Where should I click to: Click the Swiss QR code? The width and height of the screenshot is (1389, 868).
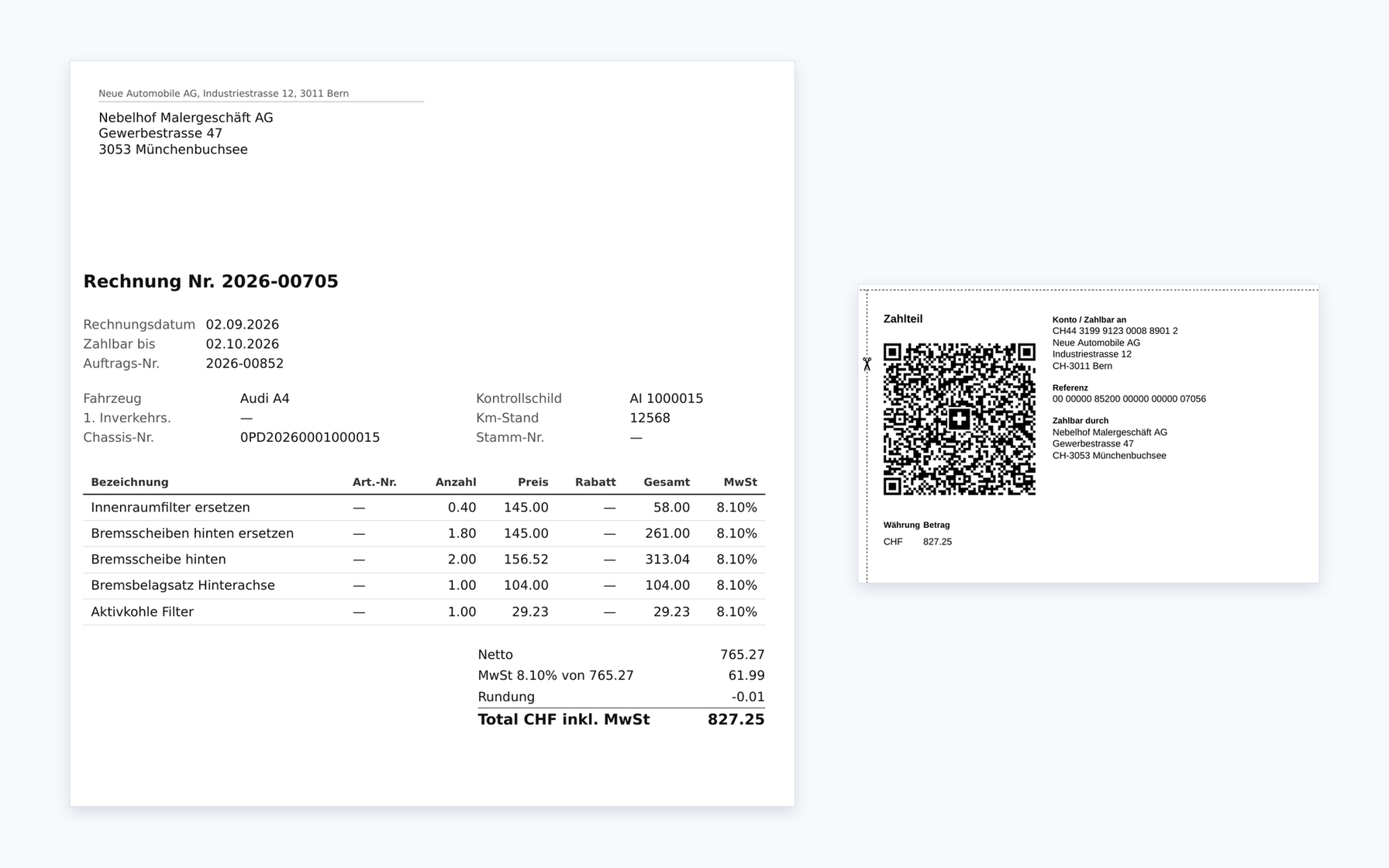(960, 419)
